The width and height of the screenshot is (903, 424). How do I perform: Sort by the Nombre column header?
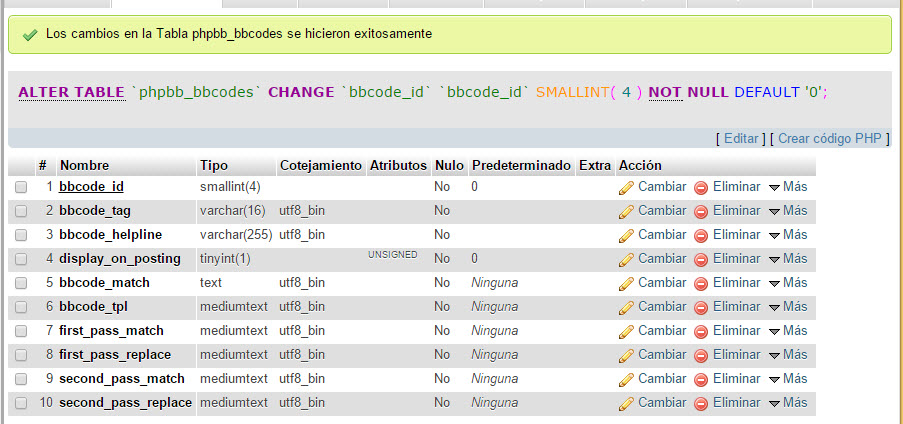(84, 165)
